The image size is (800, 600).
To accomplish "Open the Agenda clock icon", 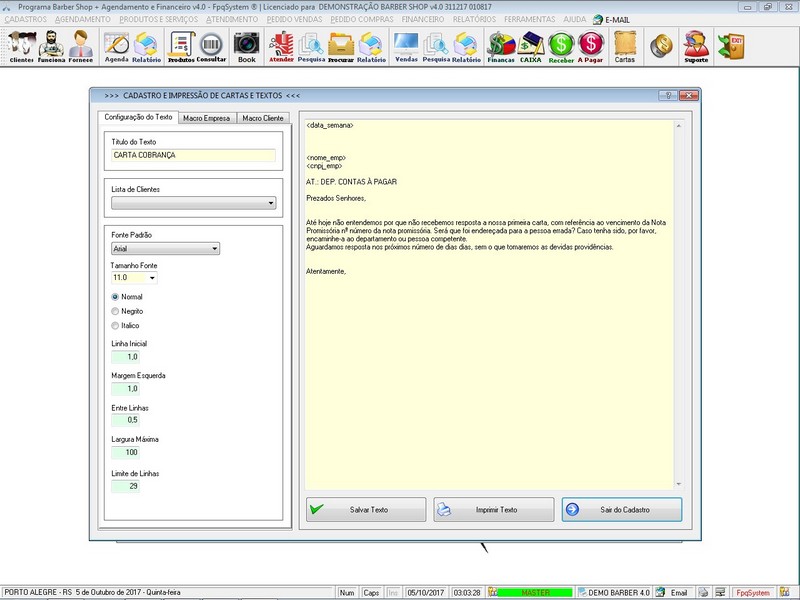I will pyautogui.click(x=116, y=47).
